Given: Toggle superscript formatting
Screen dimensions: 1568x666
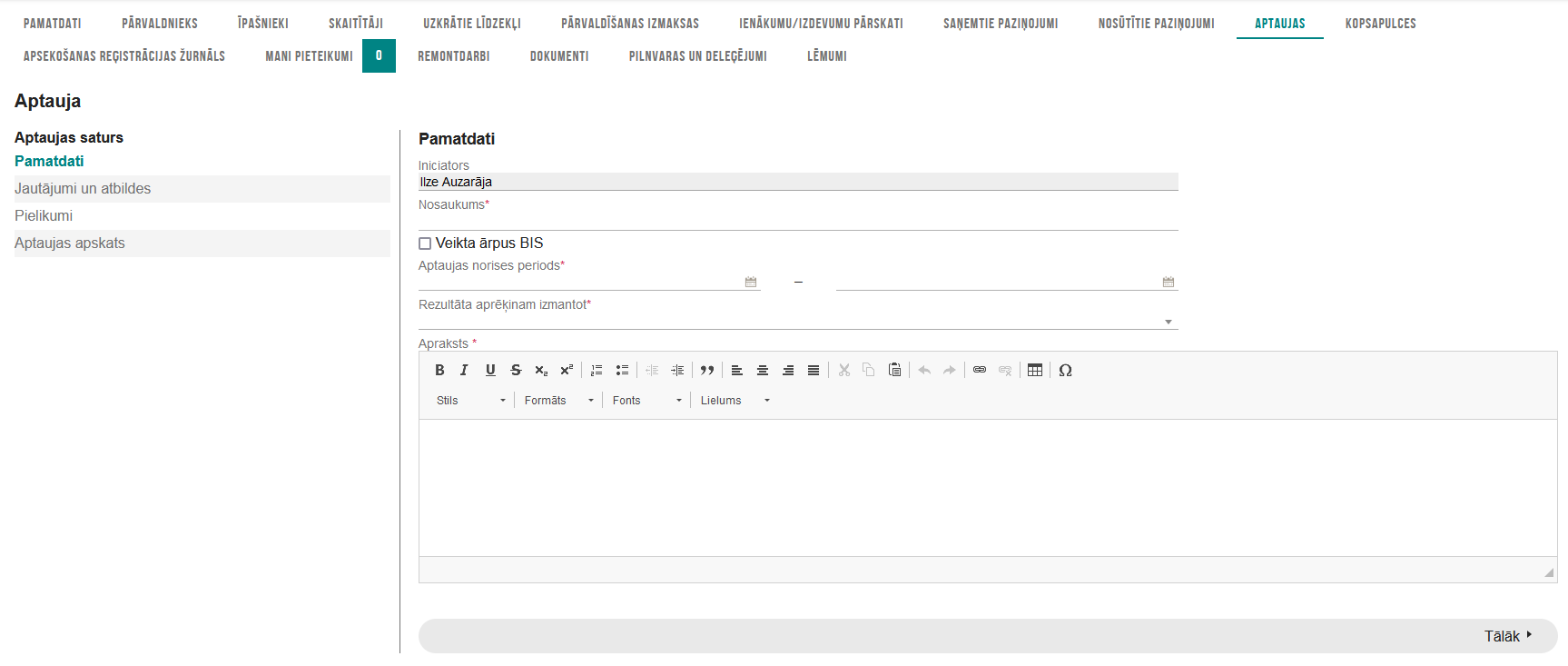Looking at the screenshot, I should click(567, 370).
